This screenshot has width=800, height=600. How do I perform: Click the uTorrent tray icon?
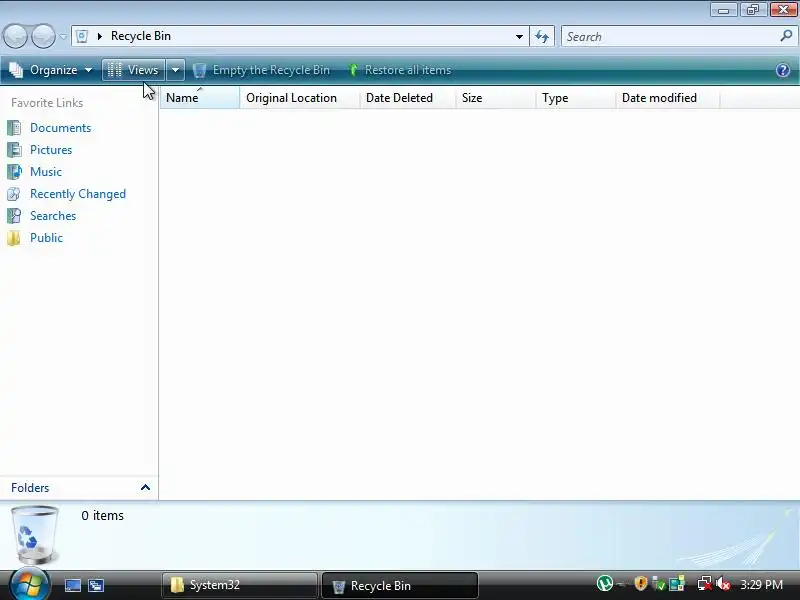coord(605,583)
